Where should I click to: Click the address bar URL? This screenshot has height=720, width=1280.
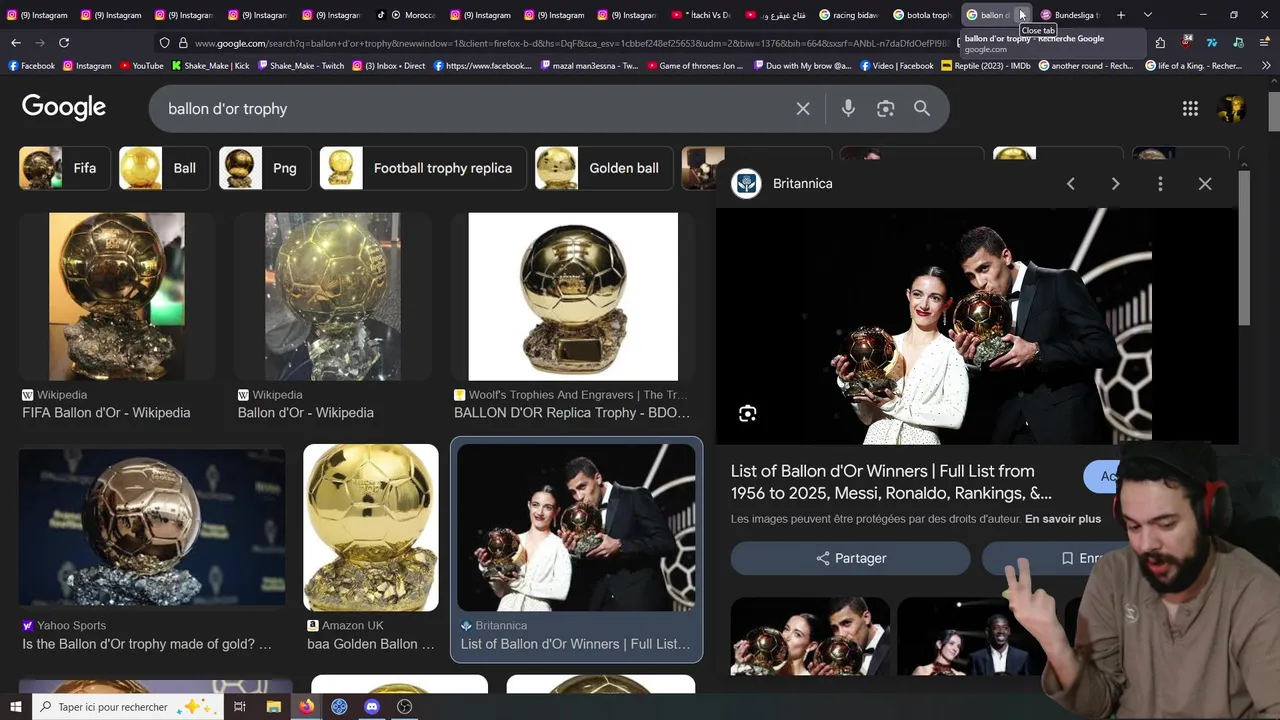[x=570, y=43]
